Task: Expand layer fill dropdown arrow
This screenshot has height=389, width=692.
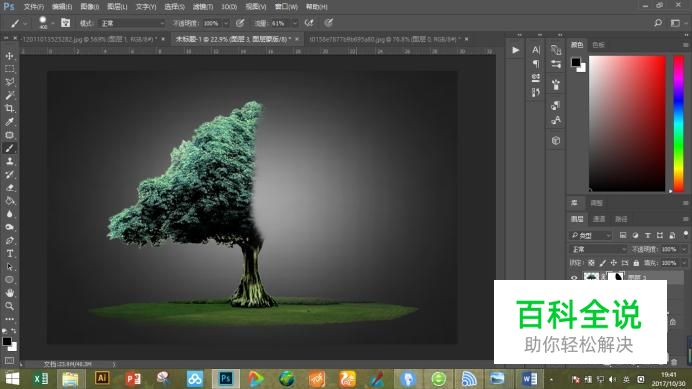Action: 684,263
